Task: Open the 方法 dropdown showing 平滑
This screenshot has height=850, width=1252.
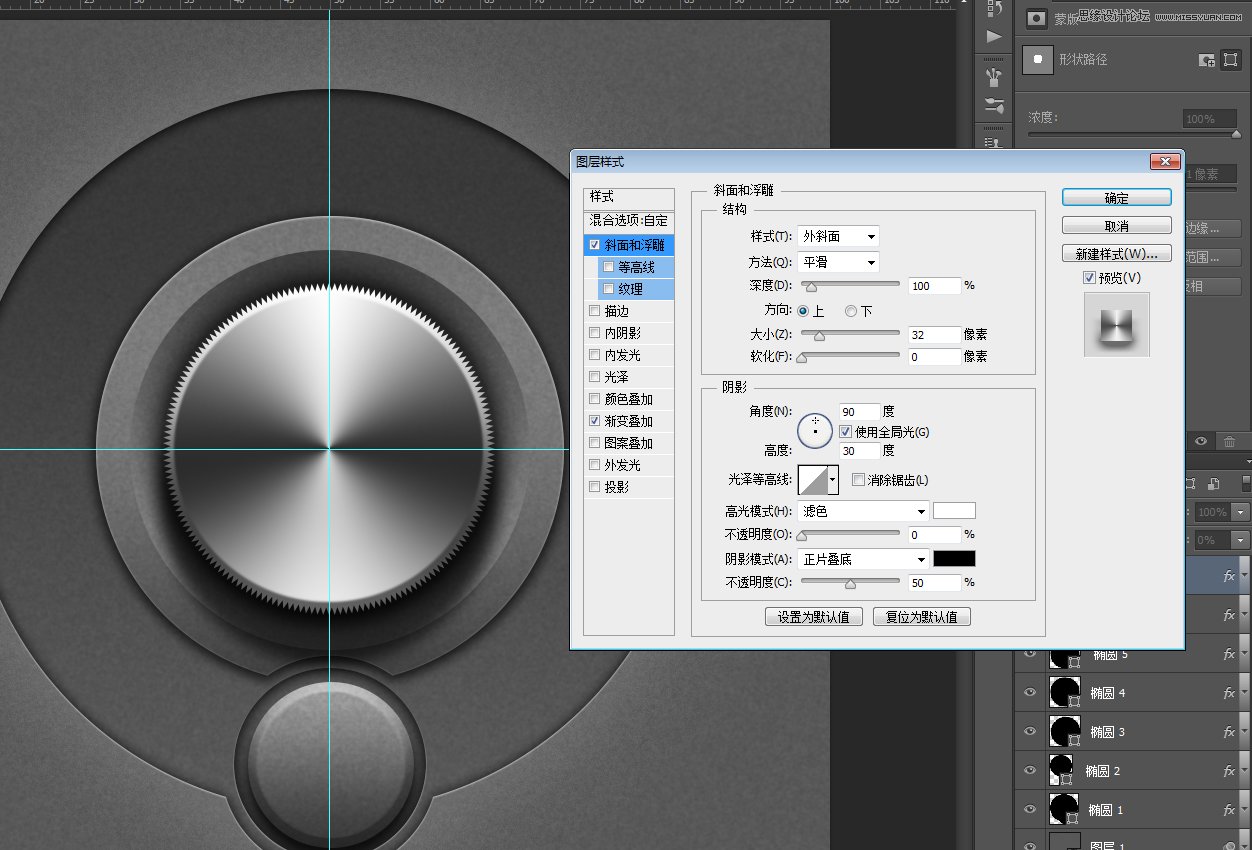Action: pos(837,262)
